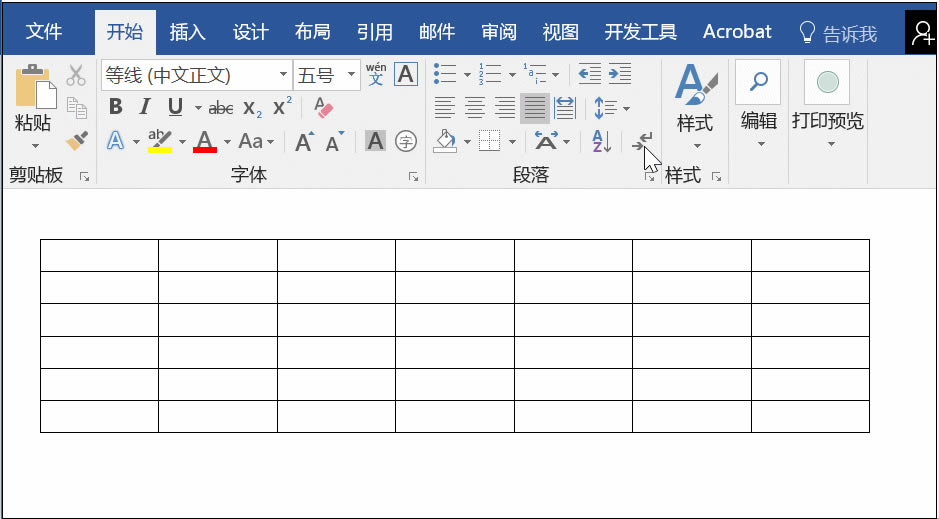The image size is (939, 519).
Task: Toggle superscript formatting
Action: 282,107
